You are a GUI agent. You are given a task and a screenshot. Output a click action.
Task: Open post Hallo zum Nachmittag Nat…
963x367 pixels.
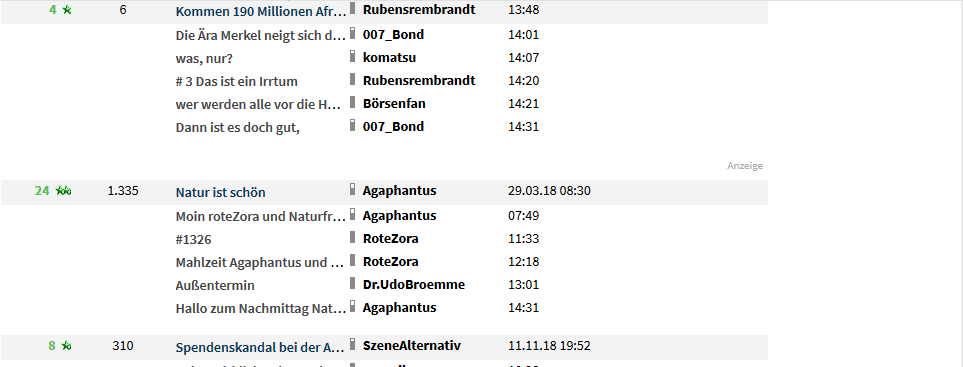[x=260, y=308]
